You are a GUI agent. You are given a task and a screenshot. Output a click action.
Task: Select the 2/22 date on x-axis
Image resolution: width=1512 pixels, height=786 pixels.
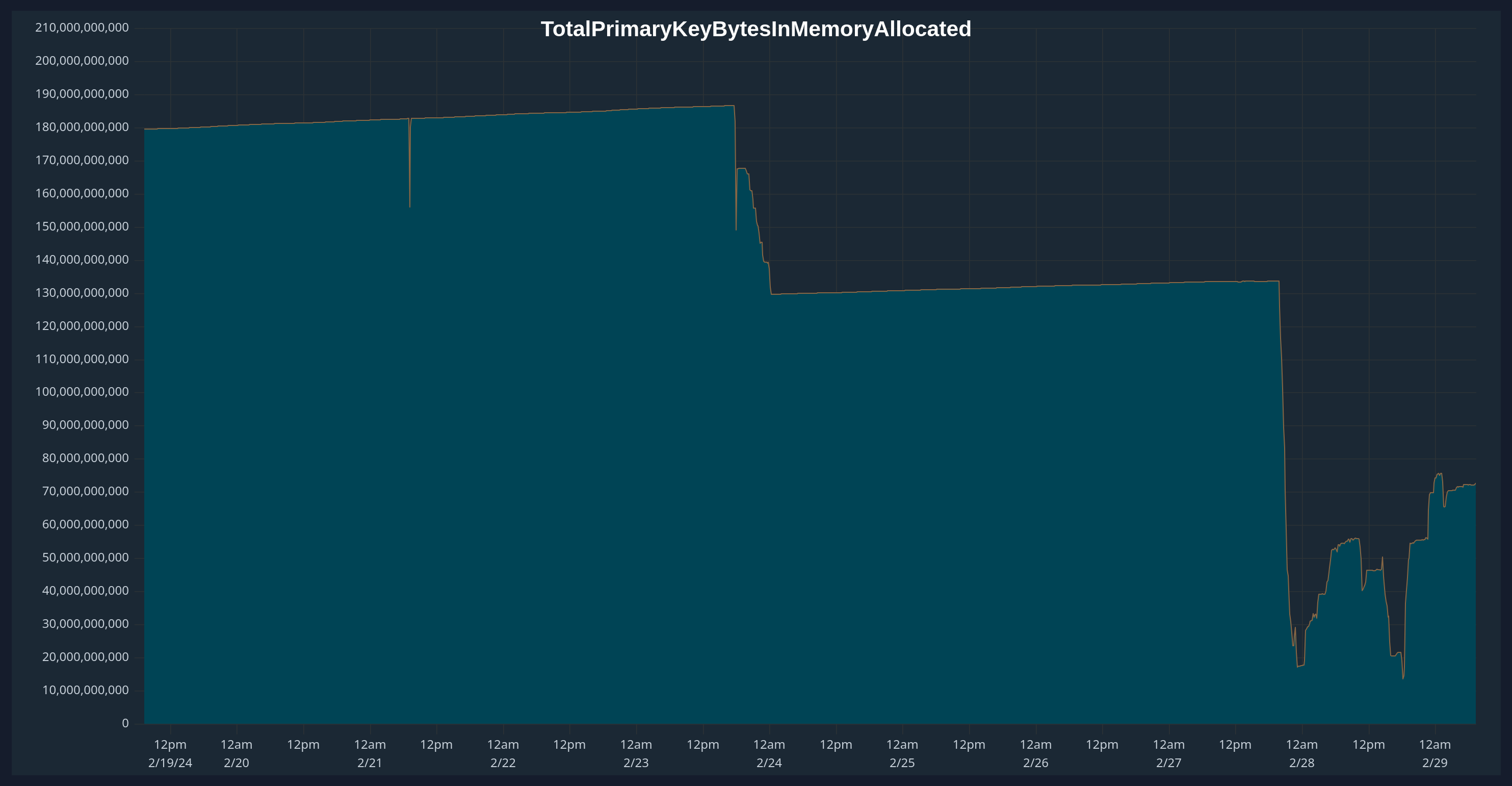click(503, 763)
